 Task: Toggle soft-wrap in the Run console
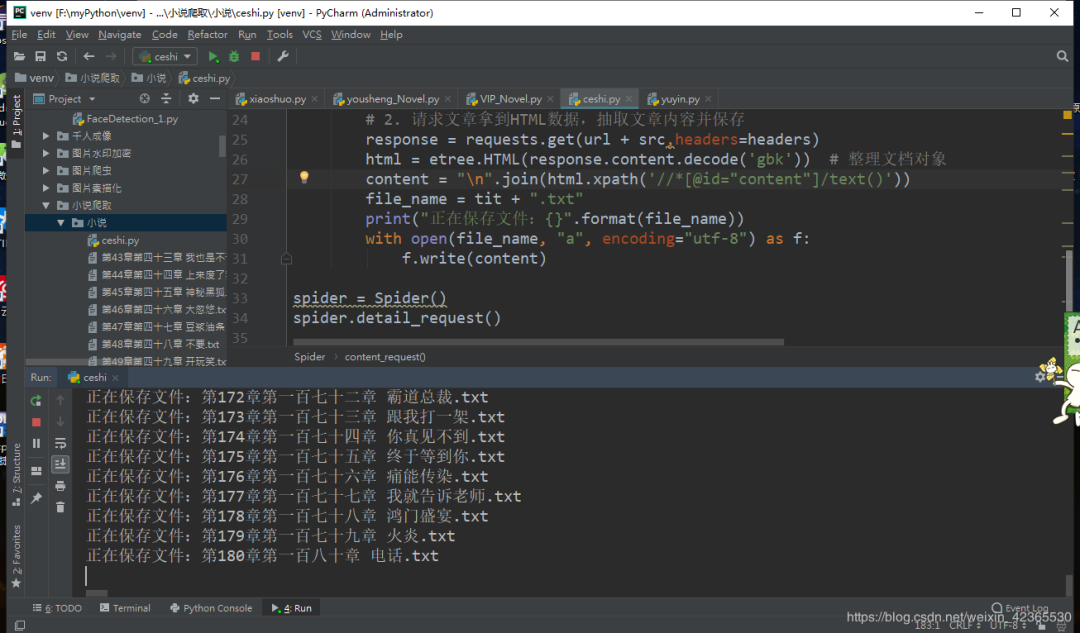point(61,443)
